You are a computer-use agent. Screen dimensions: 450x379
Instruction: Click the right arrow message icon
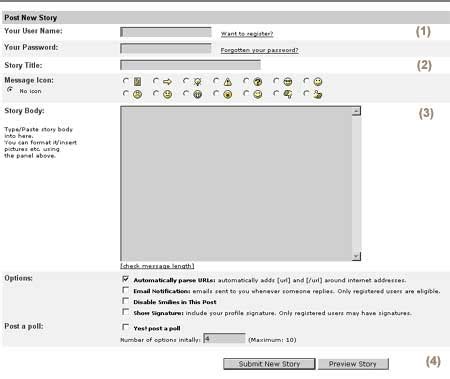pos(167,82)
